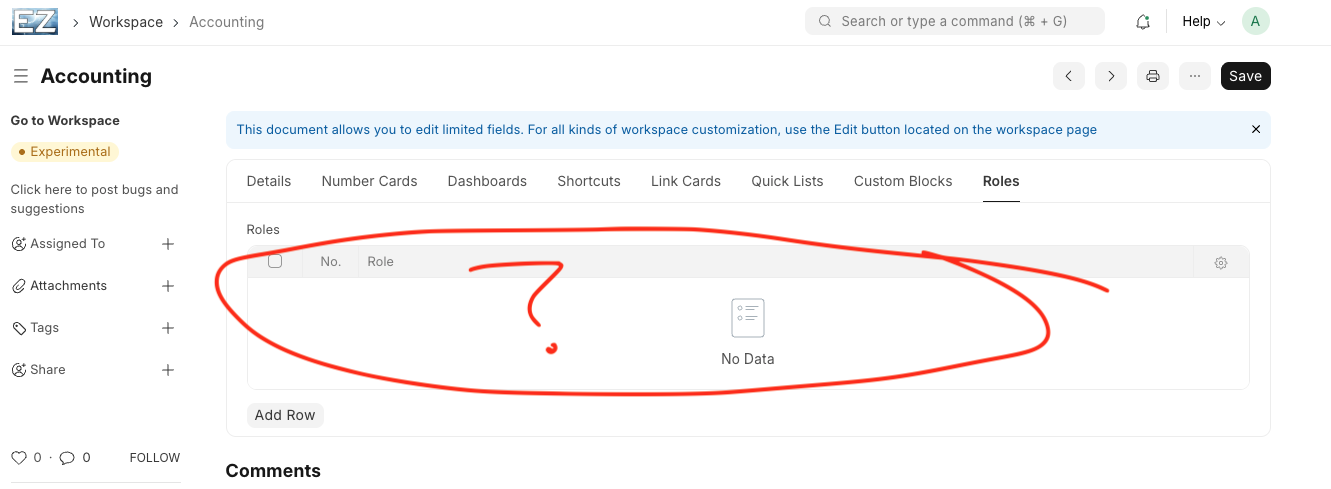Open the Link Cards tab

pyautogui.click(x=686, y=181)
